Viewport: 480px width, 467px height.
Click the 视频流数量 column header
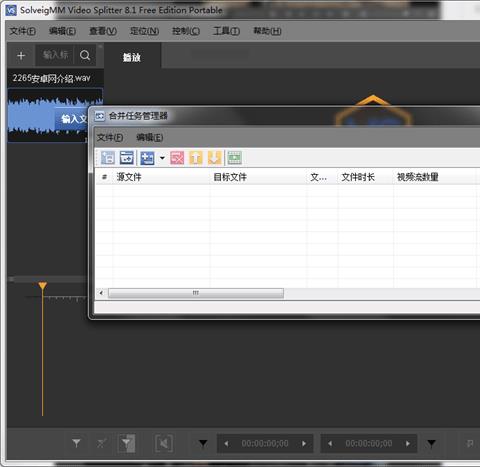click(434, 177)
